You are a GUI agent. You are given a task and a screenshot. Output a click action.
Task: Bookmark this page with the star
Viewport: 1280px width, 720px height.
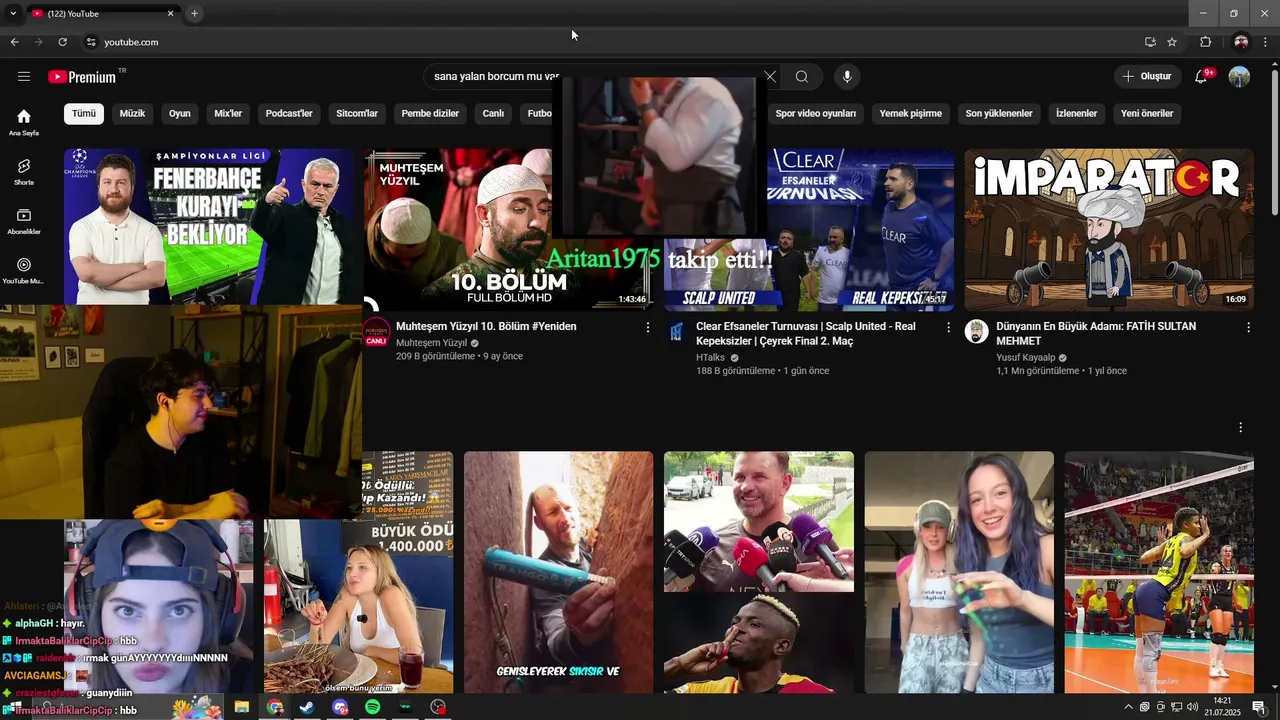(x=1172, y=42)
